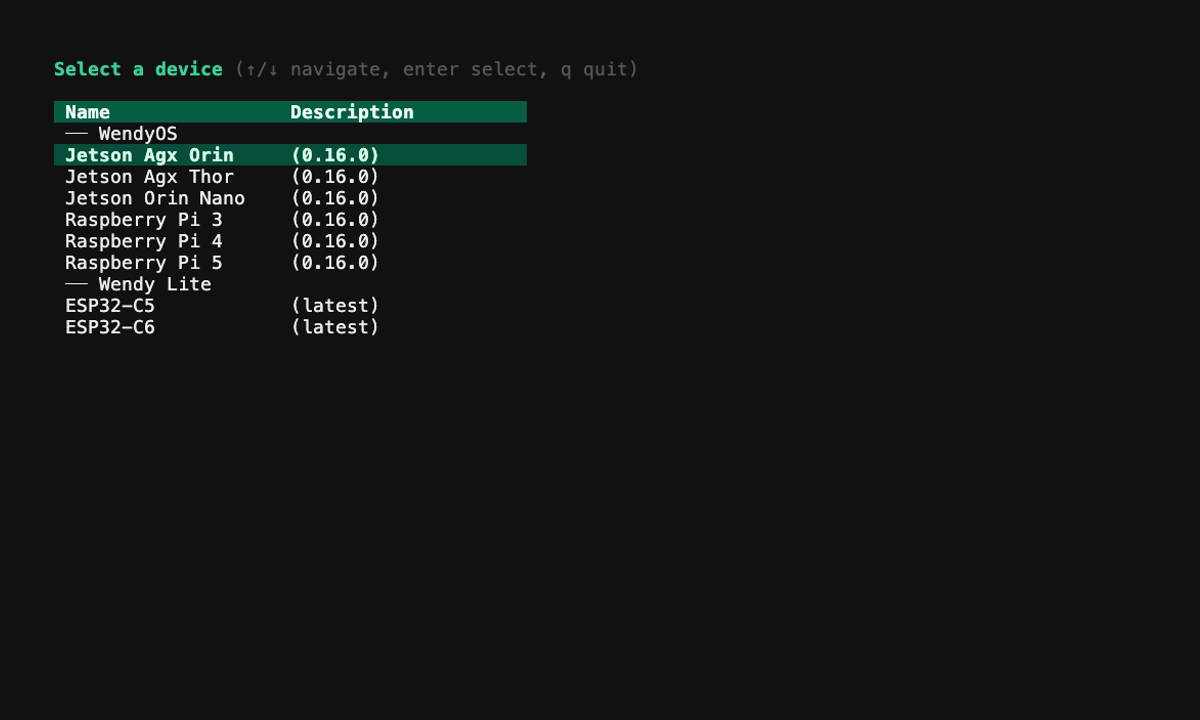Click the navigation hint text with q quit

(x=437, y=69)
